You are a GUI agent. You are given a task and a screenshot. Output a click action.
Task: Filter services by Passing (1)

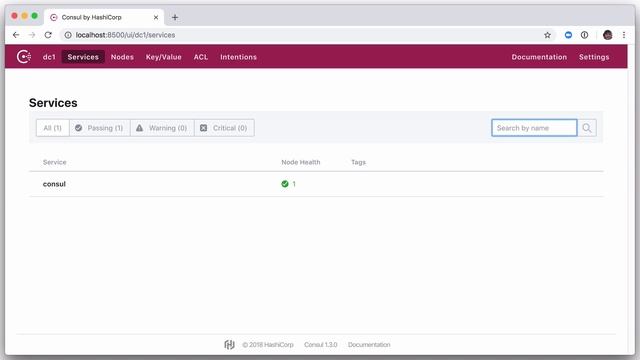click(x=100, y=128)
